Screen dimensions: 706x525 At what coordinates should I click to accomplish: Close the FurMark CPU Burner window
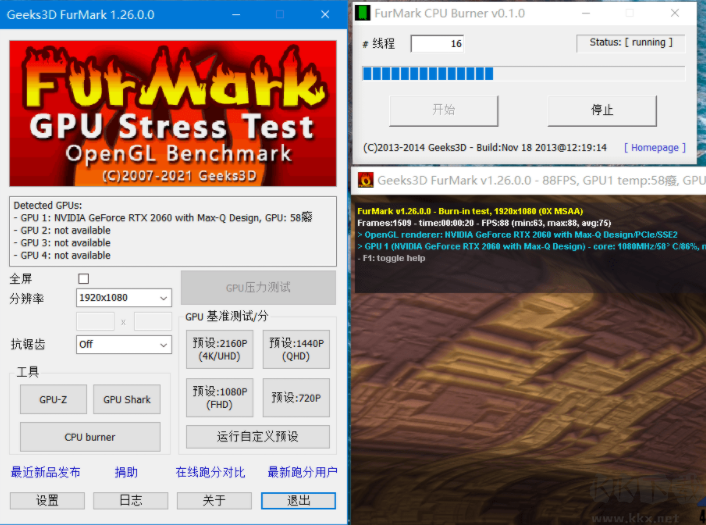click(674, 13)
